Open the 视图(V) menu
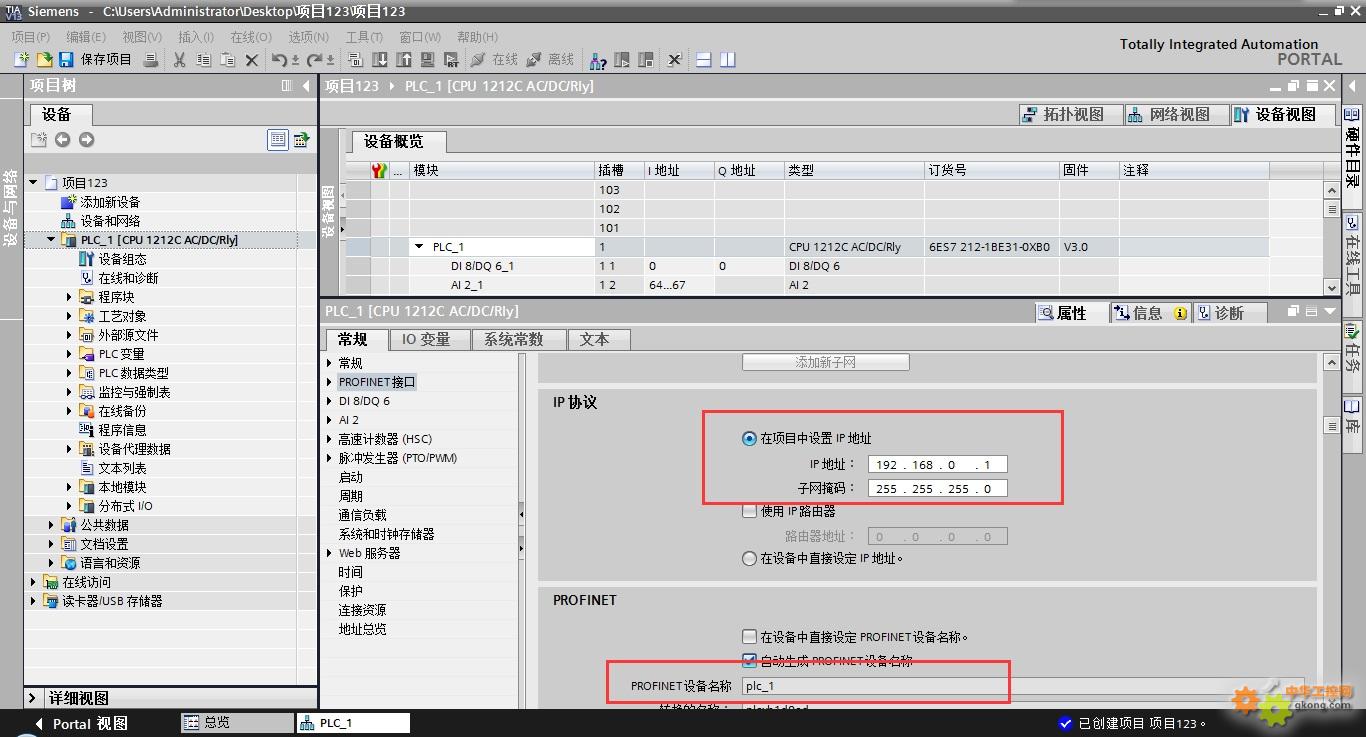 (x=142, y=36)
